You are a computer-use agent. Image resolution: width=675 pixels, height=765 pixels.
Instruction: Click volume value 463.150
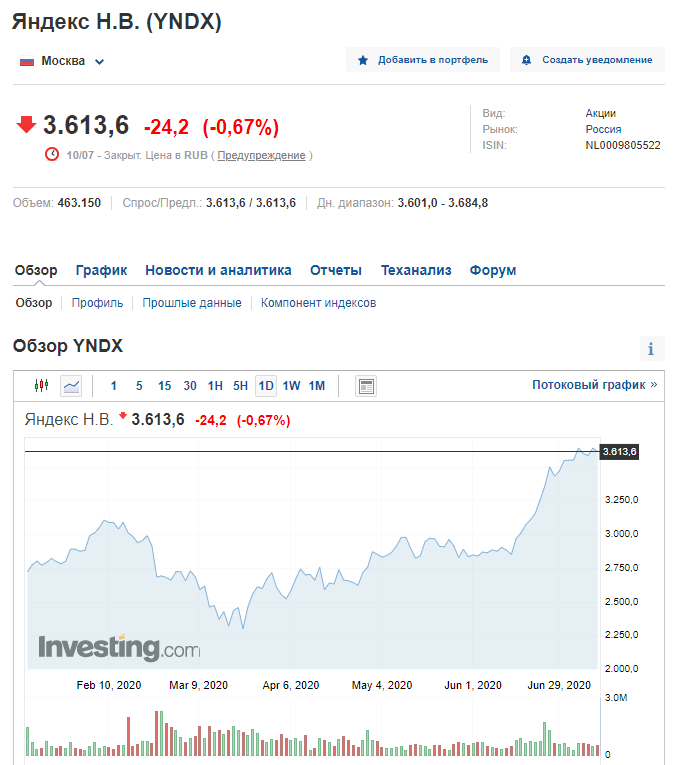pos(79,203)
